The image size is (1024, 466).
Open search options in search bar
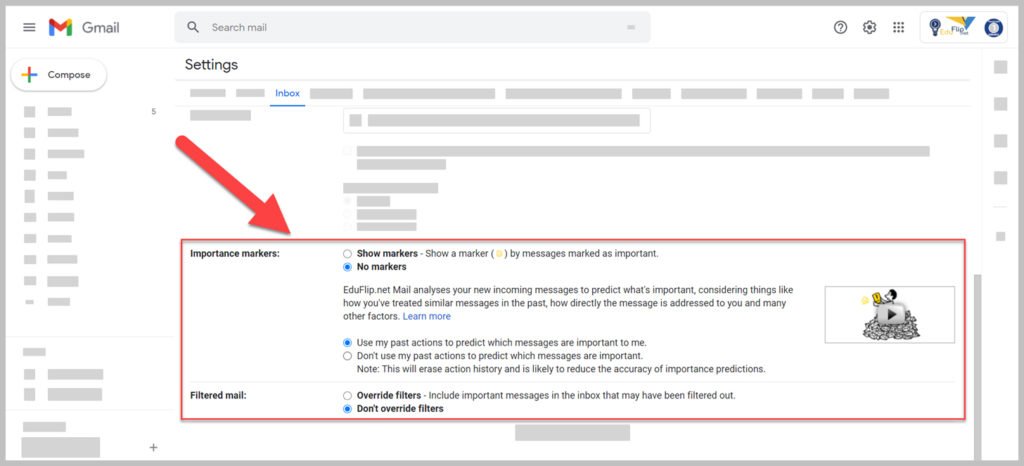[x=631, y=27]
